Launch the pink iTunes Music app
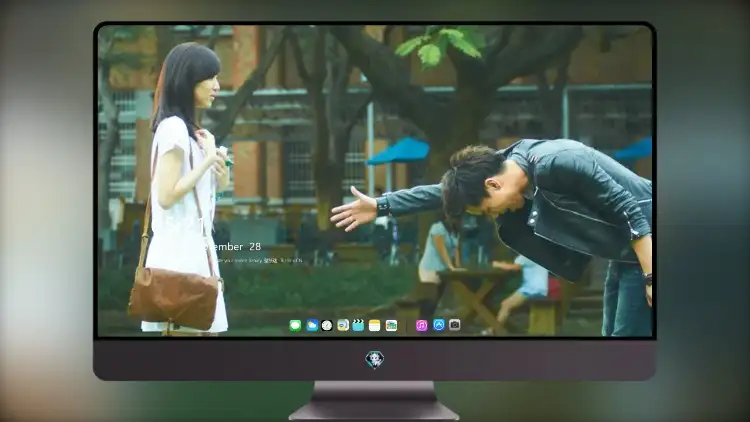Image resolution: width=750 pixels, height=422 pixels. pos(421,326)
